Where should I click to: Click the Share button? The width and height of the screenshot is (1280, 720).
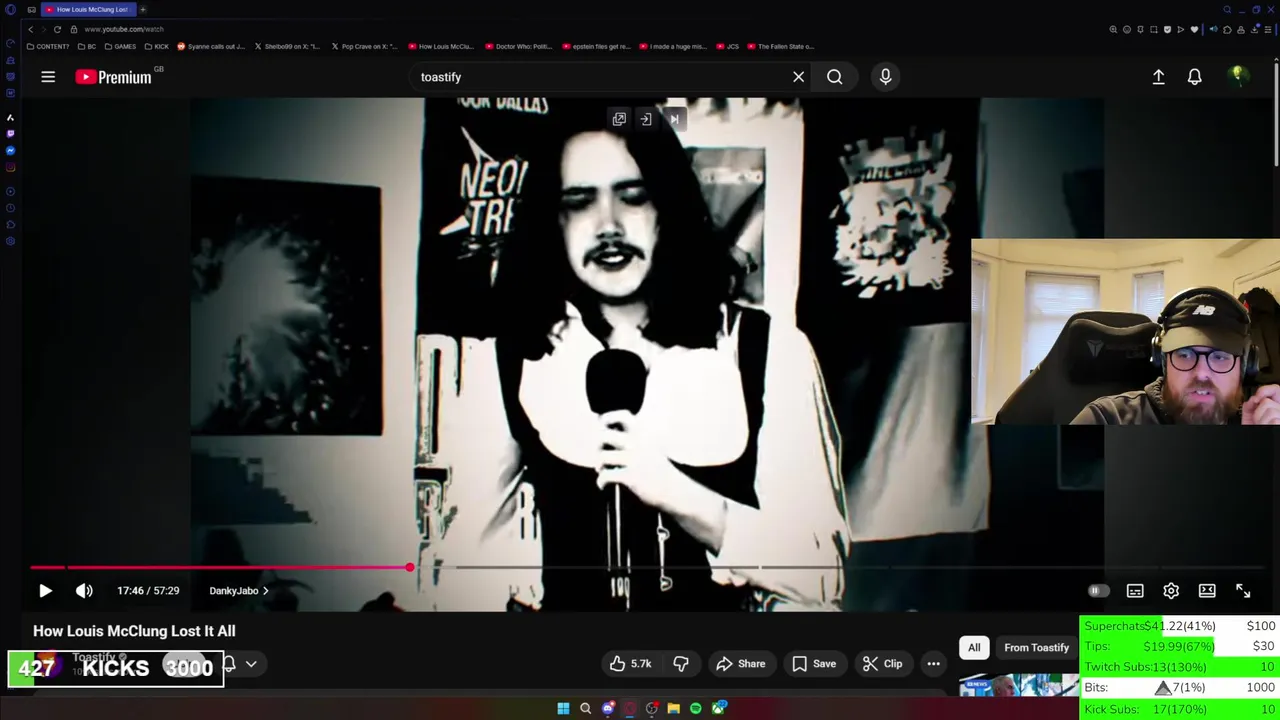tap(741, 664)
